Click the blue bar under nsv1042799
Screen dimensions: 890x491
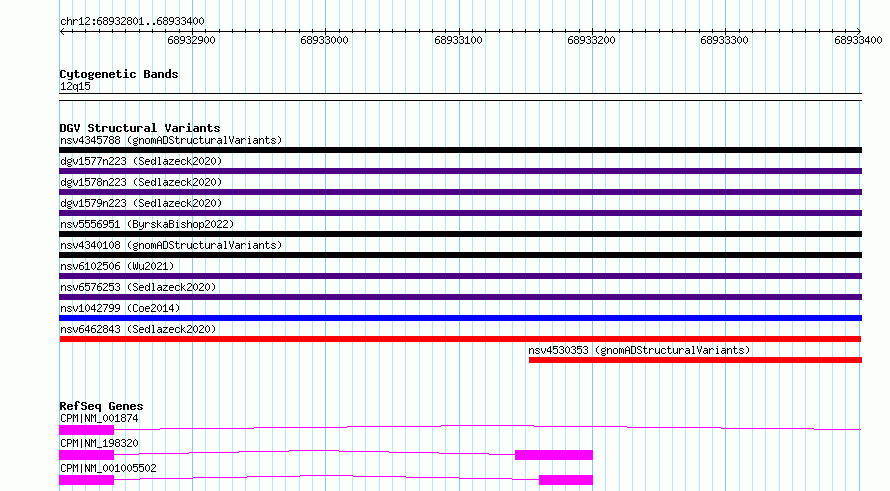click(x=460, y=318)
